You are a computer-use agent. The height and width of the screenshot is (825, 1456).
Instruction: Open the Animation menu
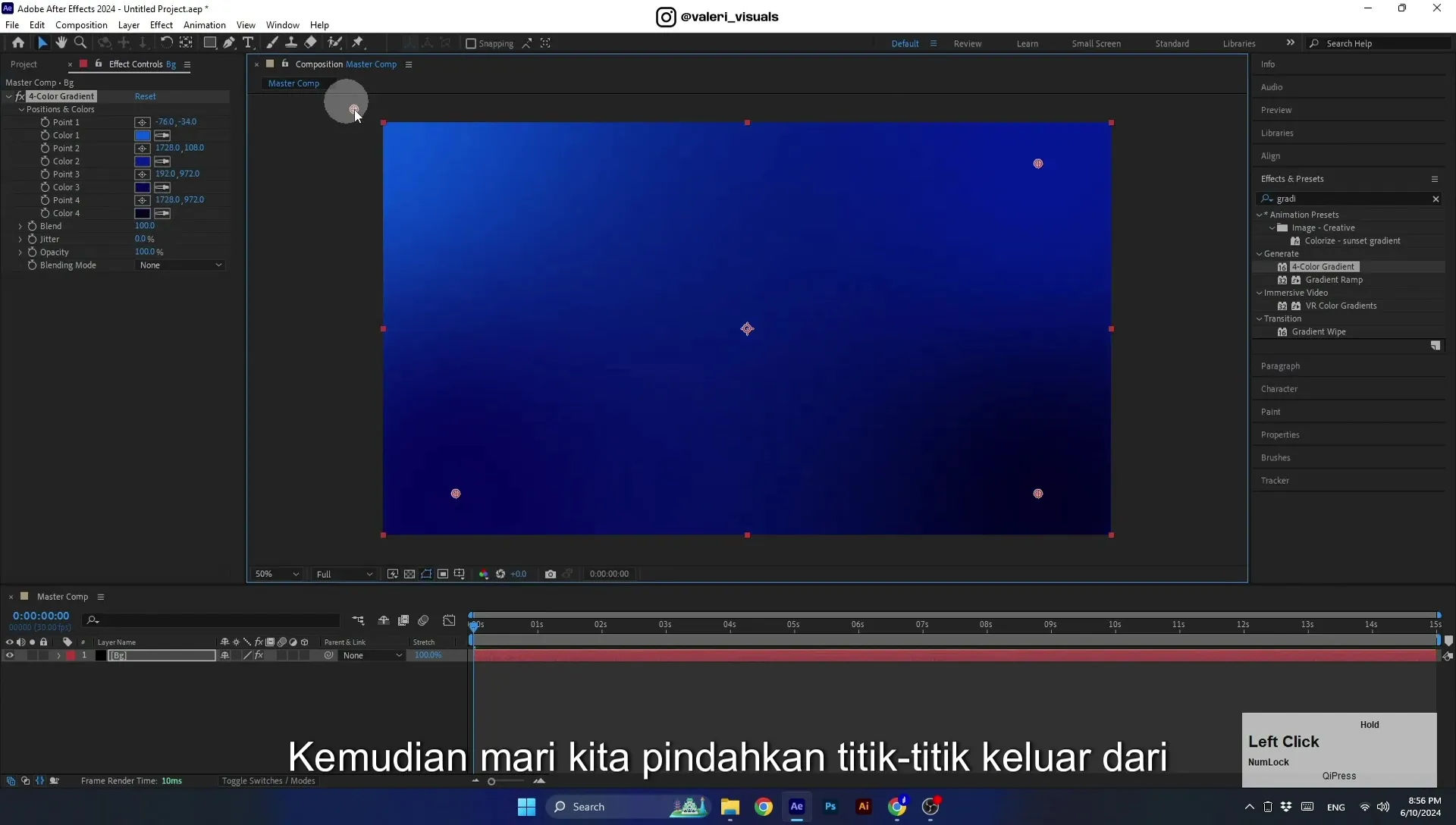[x=205, y=25]
